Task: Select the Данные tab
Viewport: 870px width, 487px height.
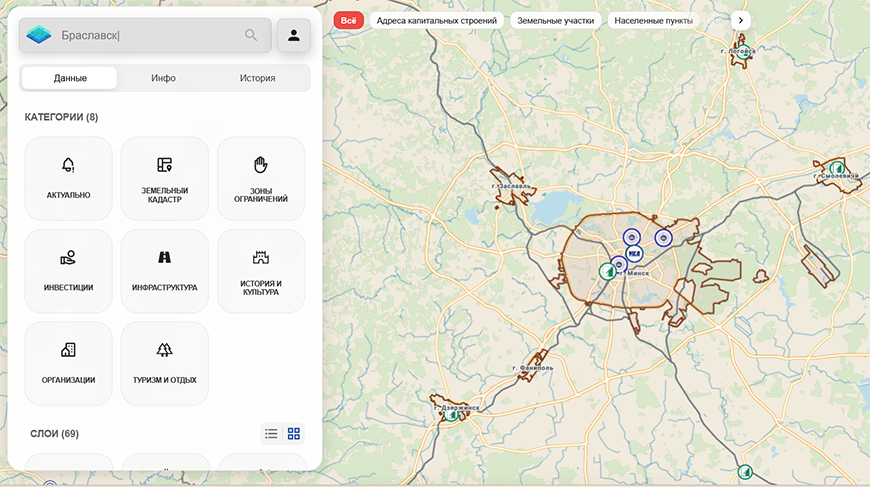Action: point(70,78)
